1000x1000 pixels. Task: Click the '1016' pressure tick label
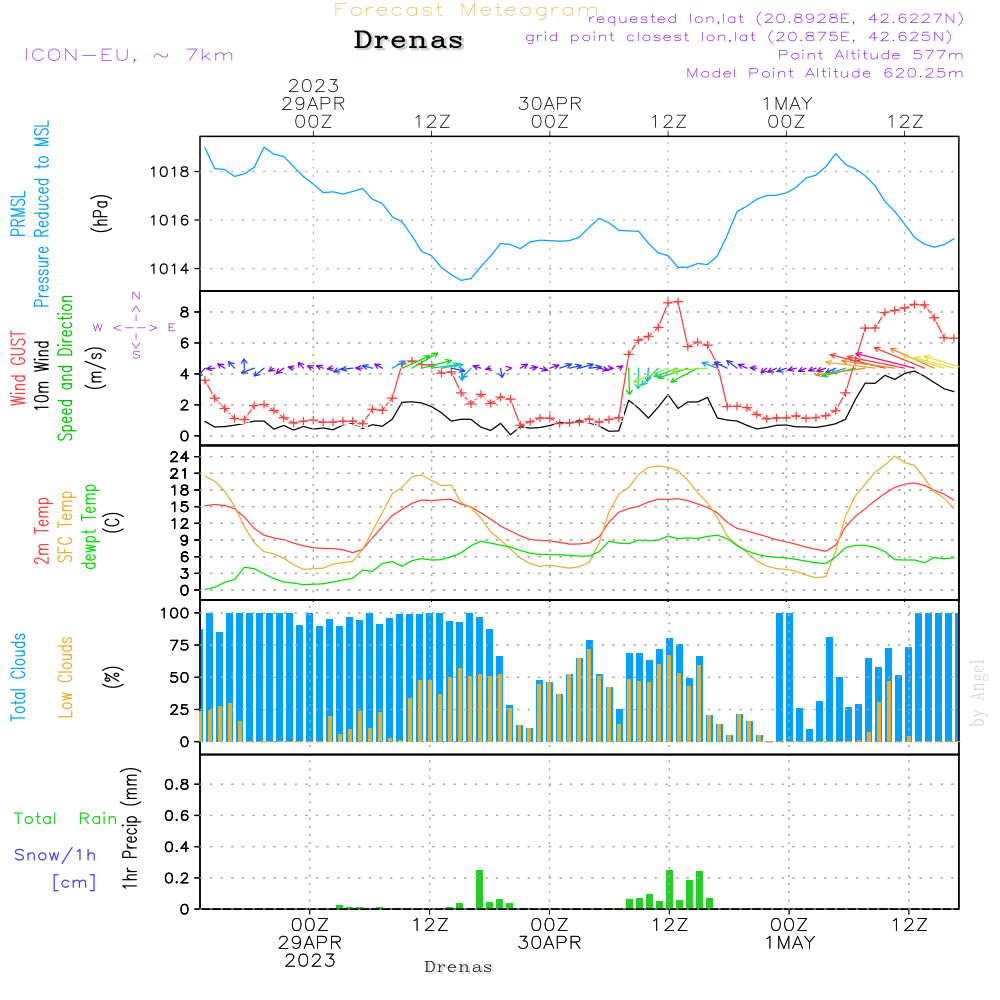pos(170,221)
